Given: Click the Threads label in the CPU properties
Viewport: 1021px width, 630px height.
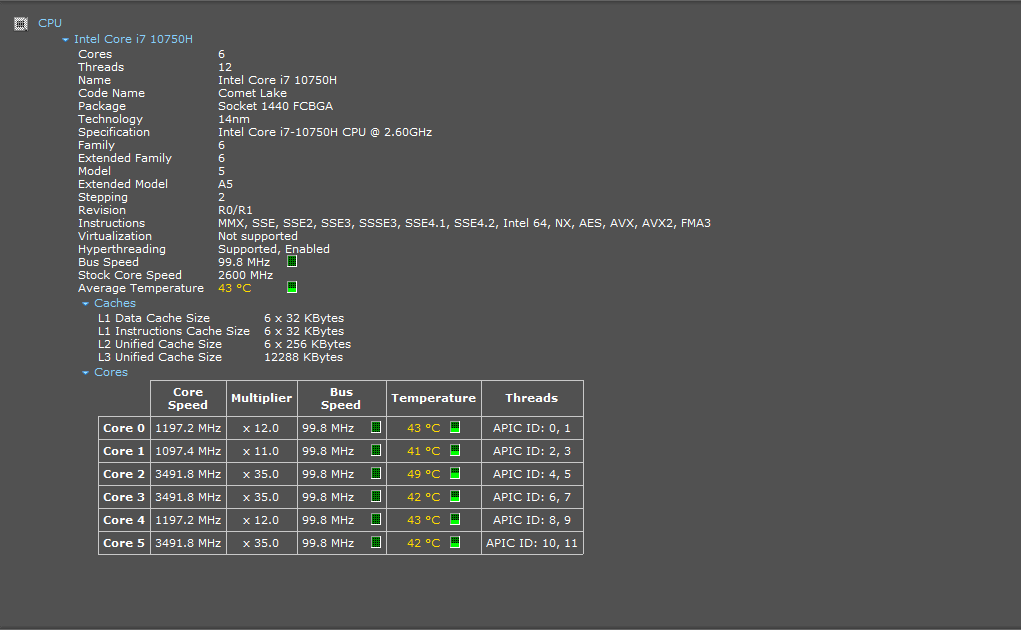Looking at the screenshot, I should (x=101, y=67).
